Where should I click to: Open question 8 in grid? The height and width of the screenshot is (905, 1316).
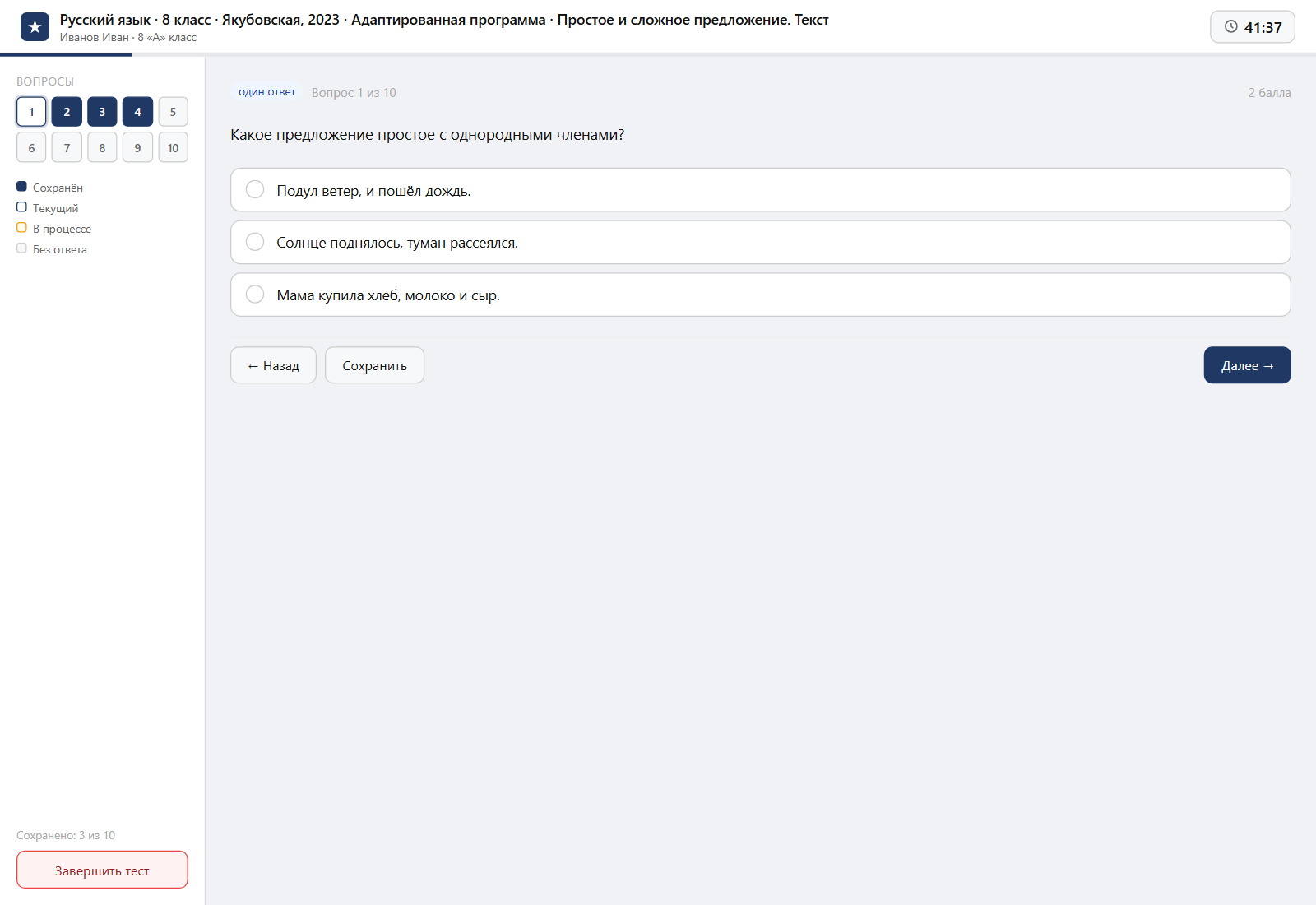click(102, 147)
